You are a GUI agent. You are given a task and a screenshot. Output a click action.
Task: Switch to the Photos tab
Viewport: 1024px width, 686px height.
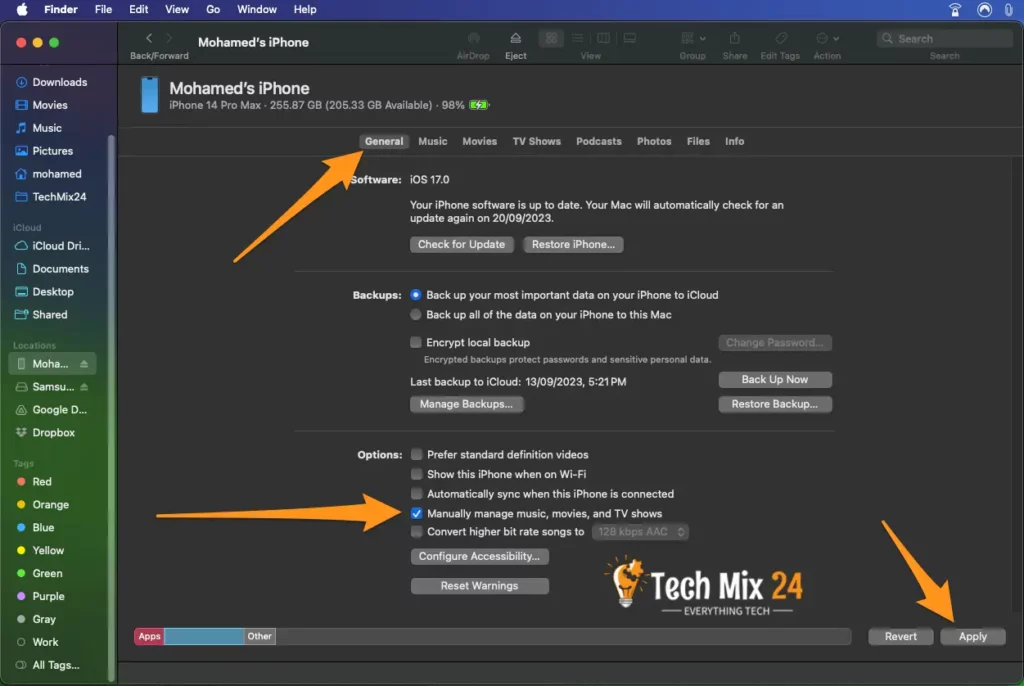(654, 141)
